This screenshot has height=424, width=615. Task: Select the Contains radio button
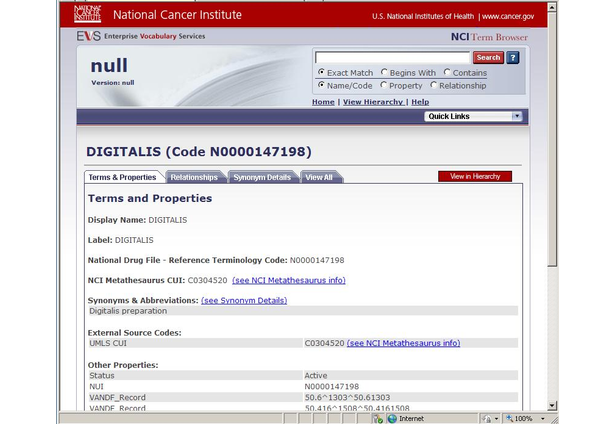[447, 72]
